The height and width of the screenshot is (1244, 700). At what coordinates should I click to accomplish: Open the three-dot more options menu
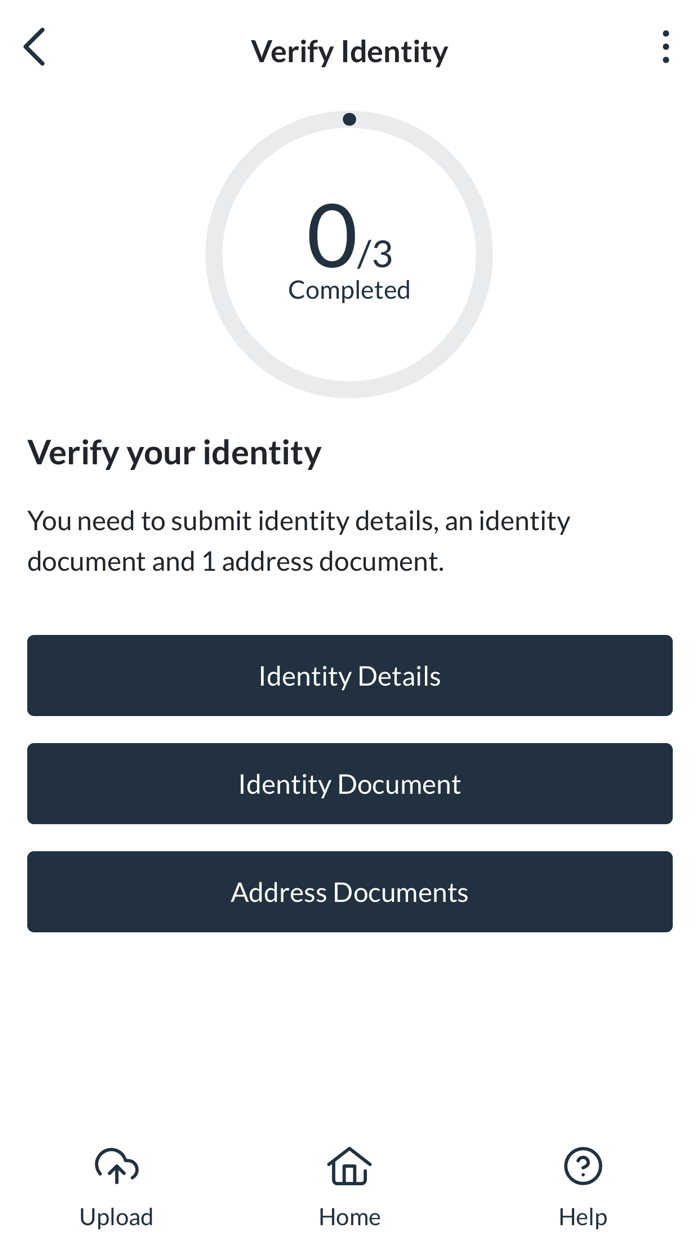[665, 48]
